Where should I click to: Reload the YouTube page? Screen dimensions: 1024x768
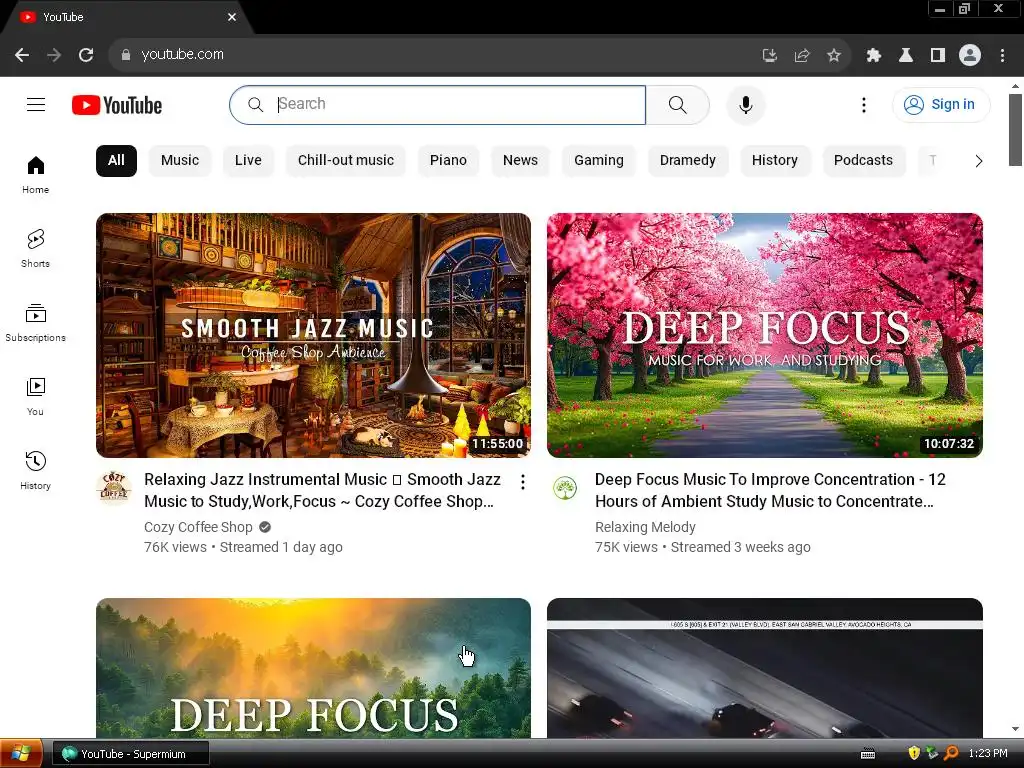(x=86, y=55)
